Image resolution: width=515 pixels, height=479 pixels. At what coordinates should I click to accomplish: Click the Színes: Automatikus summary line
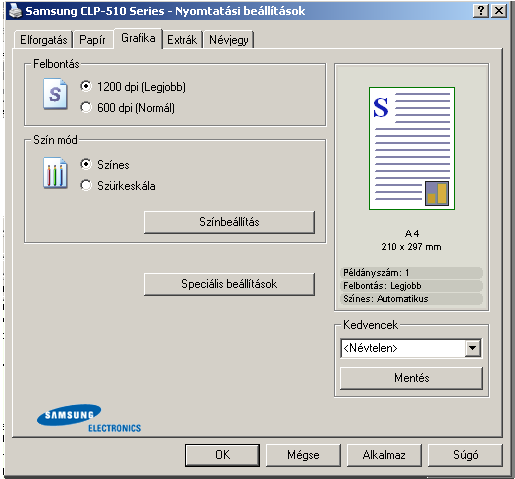click(x=411, y=299)
